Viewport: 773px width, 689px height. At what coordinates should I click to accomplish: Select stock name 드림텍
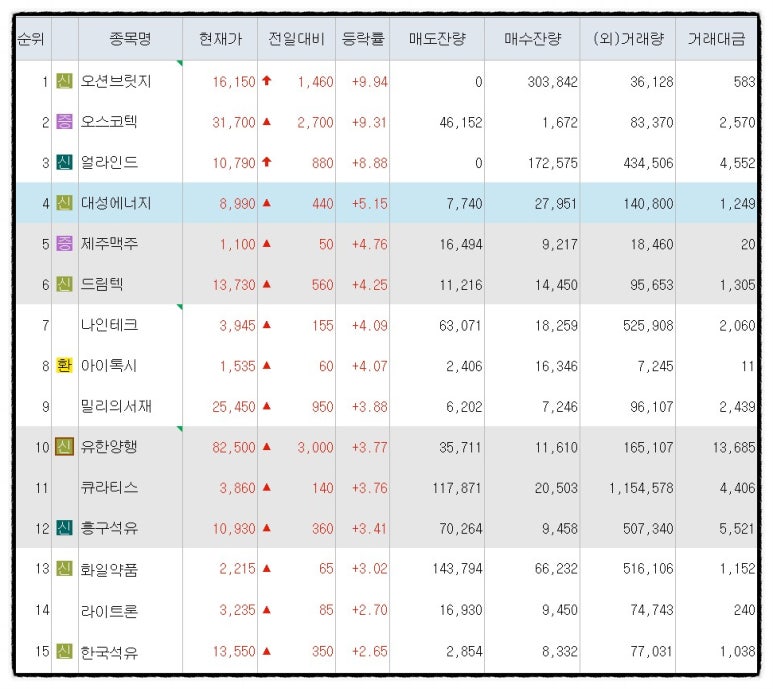click(x=102, y=284)
